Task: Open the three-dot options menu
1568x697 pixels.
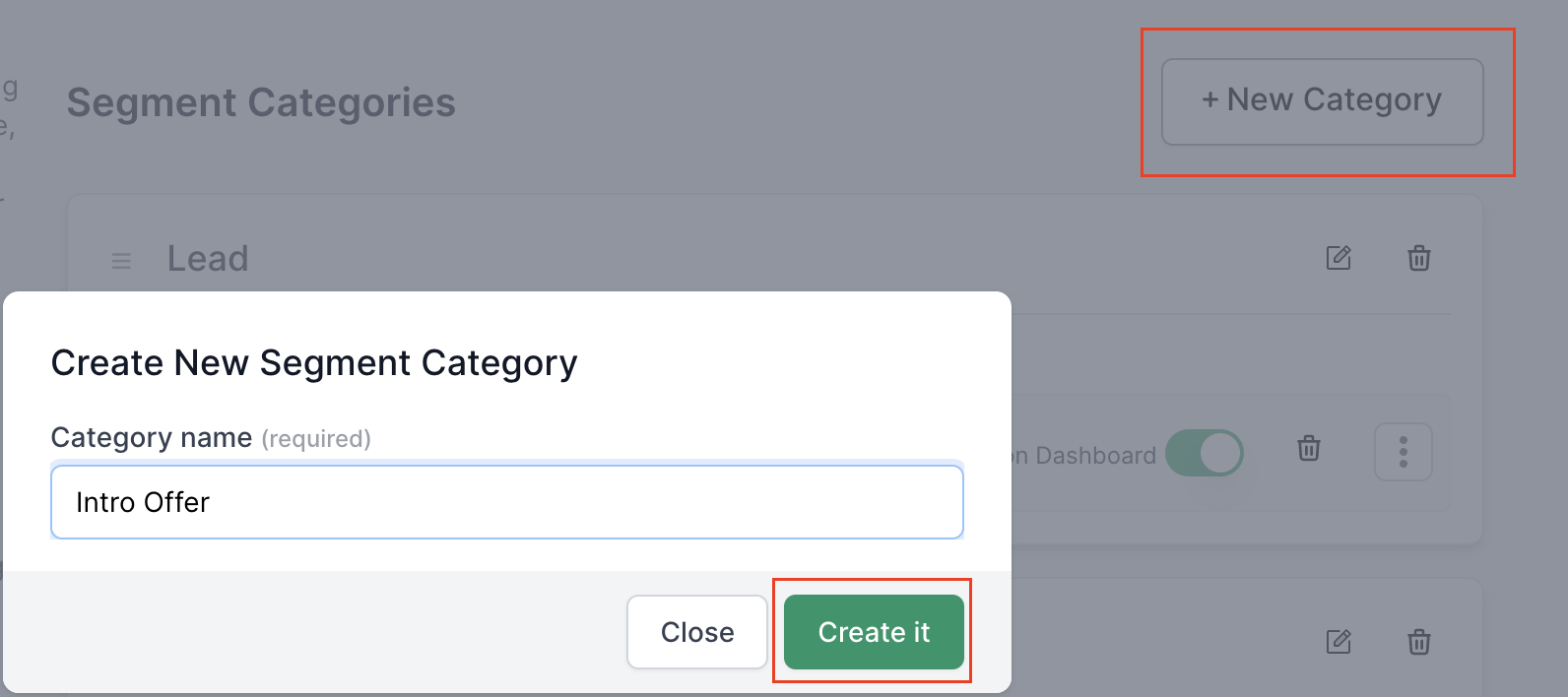Action: pos(1403,452)
